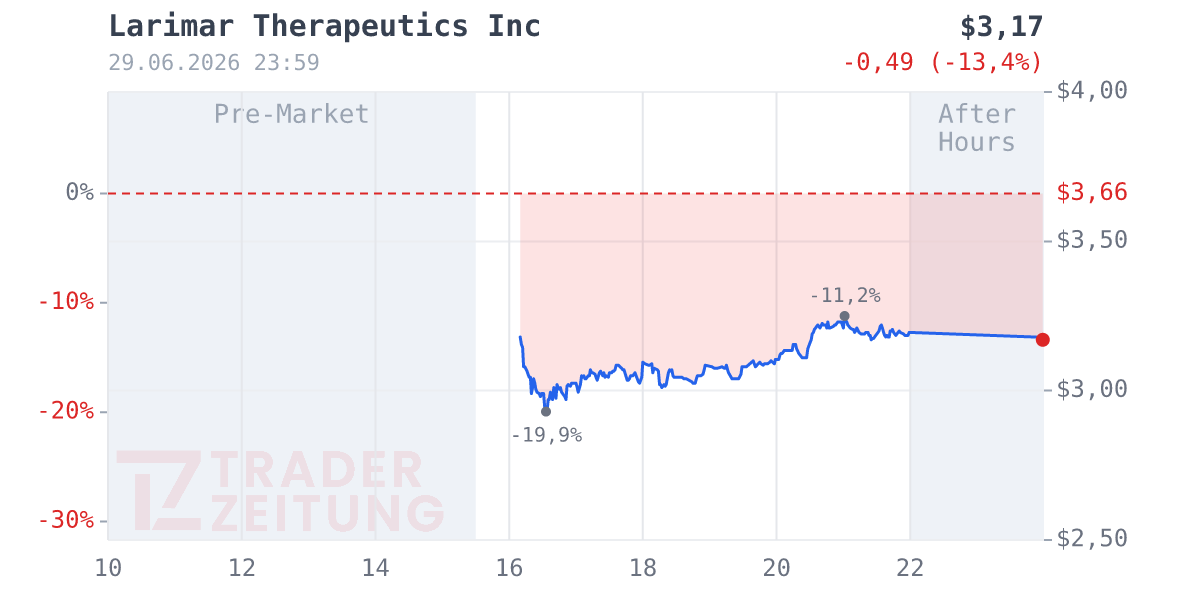This screenshot has width=1200, height=600.
Task: Click the $3,66 previous close label
Action: tap(1092, 192)
